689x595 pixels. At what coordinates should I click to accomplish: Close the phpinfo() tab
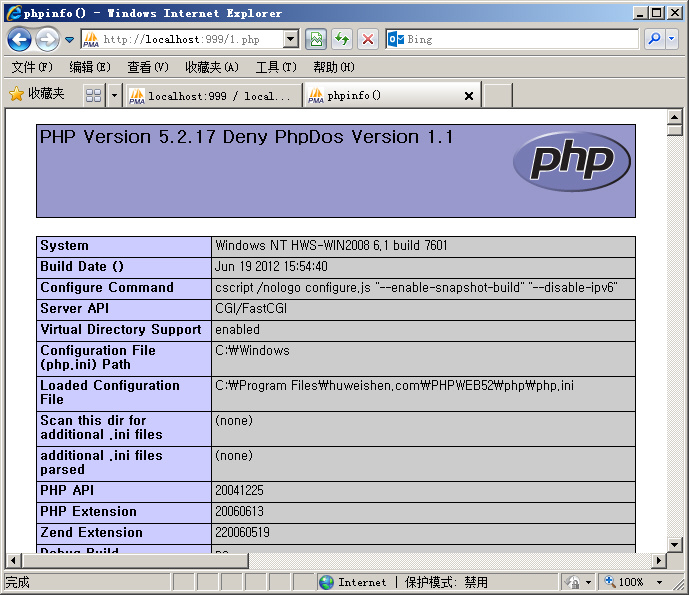469,96
